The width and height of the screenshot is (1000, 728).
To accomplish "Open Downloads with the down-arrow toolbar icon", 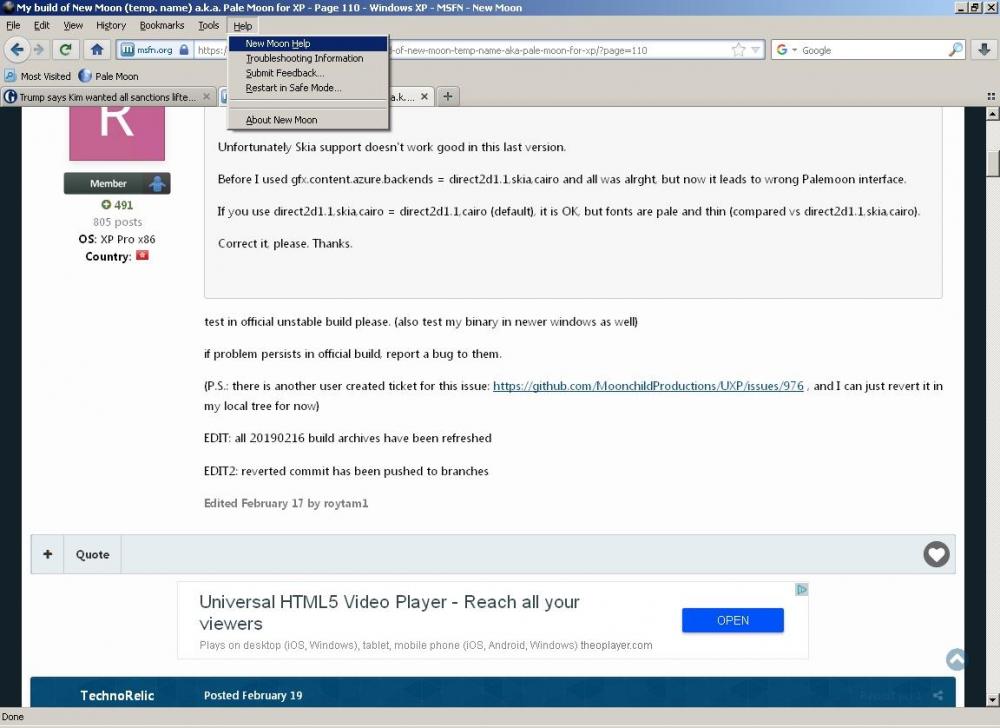I will [x=983, y=50].
